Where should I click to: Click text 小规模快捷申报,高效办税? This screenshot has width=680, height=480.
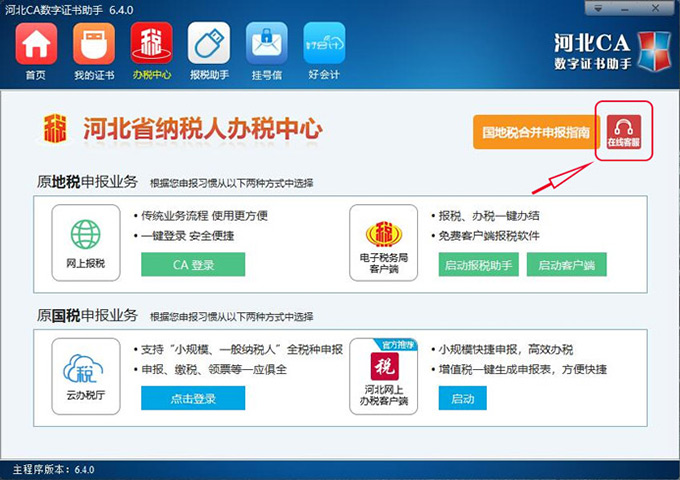506,349
